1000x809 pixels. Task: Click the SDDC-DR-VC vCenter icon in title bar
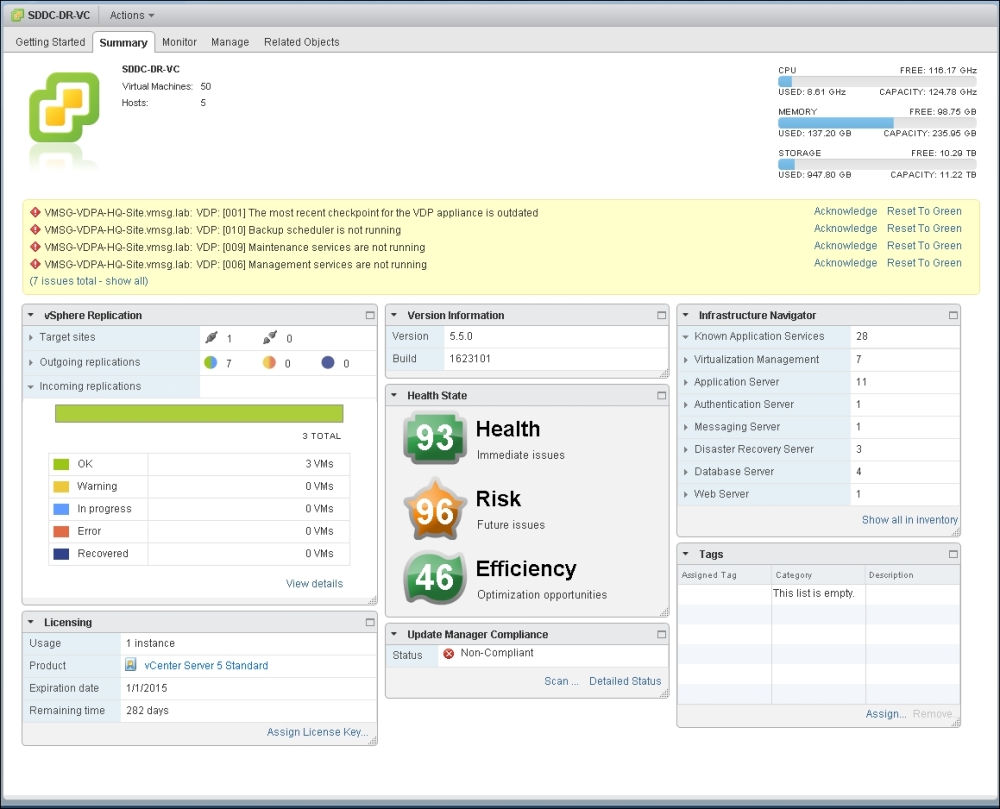click(17, 15)
